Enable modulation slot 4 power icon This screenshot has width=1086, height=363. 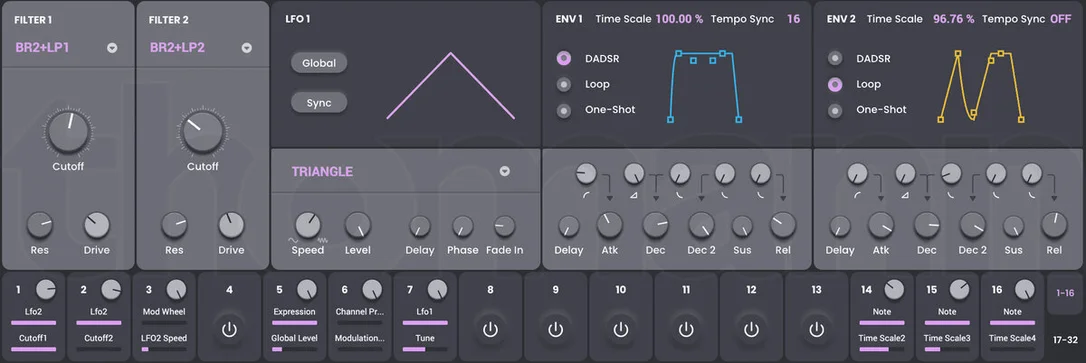coord(229,329)
